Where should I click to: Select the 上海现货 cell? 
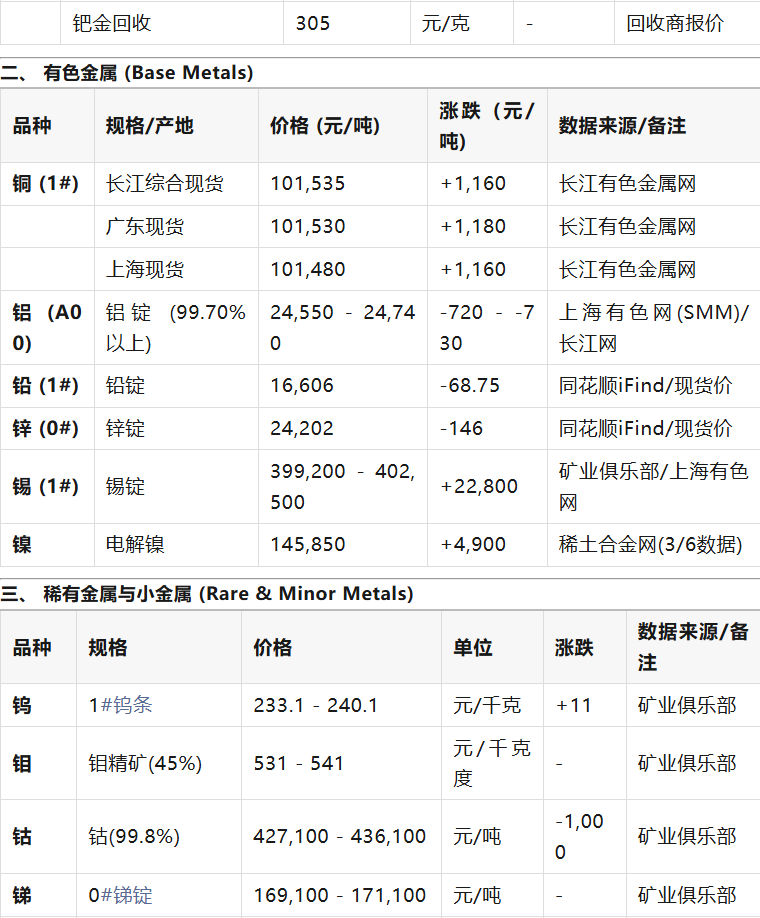145,270
